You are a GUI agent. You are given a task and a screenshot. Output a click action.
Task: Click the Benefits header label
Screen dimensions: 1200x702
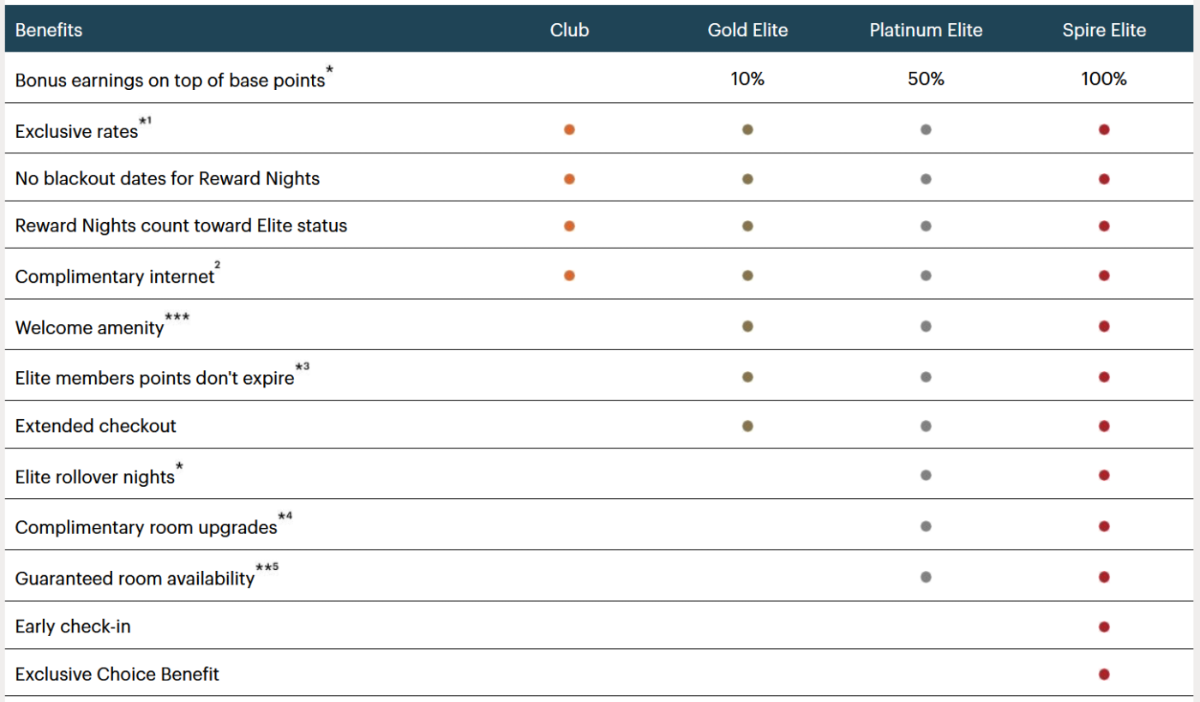coord(49,30)
